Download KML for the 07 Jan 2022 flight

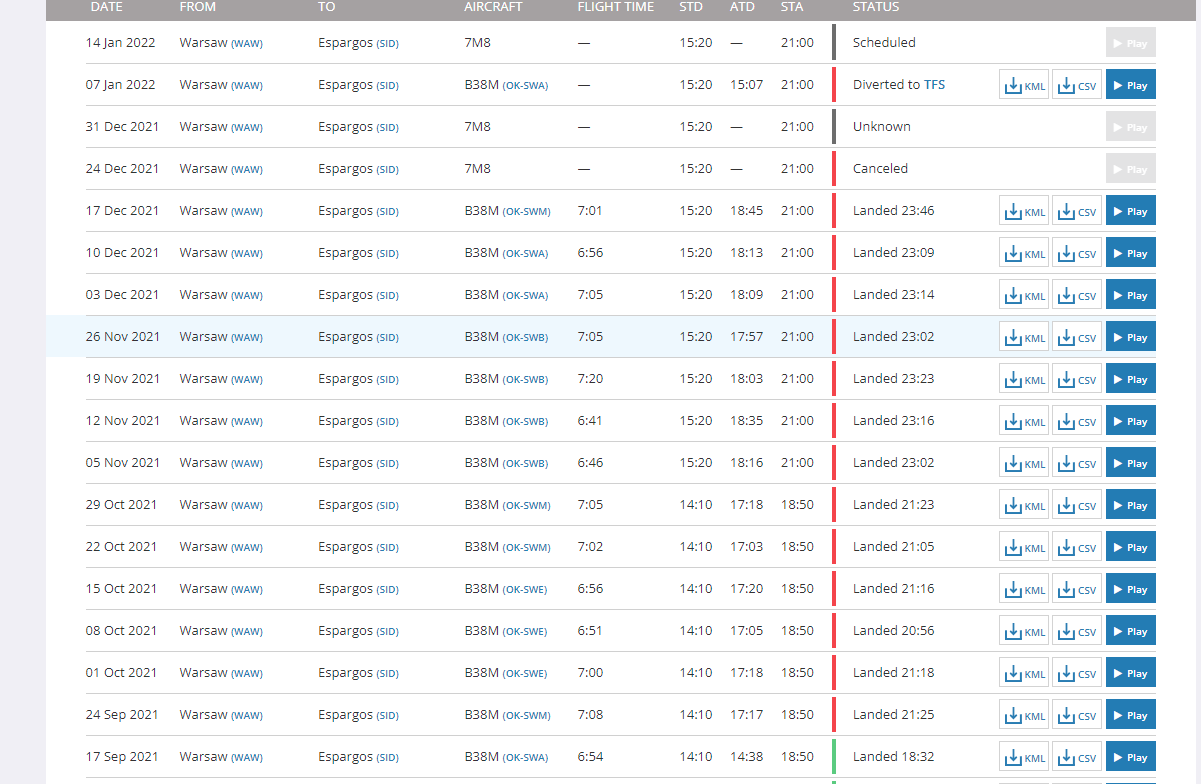click(x=1024, y=85)
